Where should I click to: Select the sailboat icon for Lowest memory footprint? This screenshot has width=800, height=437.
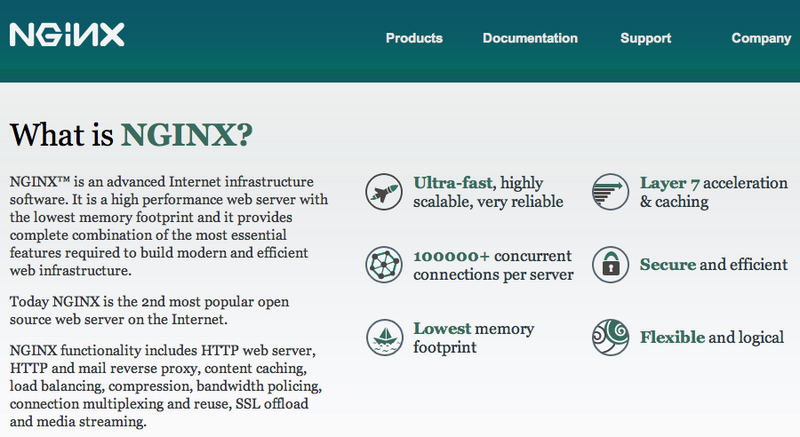click(384, 337)
